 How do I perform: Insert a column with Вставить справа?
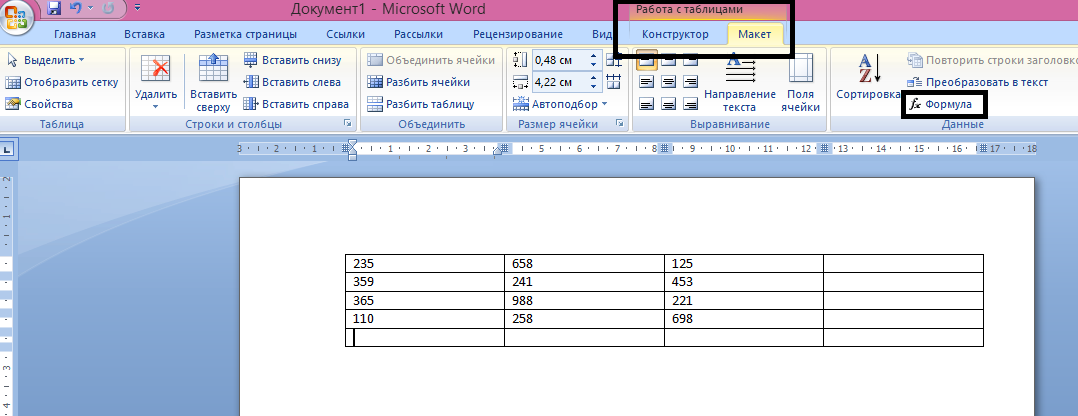pyautogui.click(x=296, y=104)
